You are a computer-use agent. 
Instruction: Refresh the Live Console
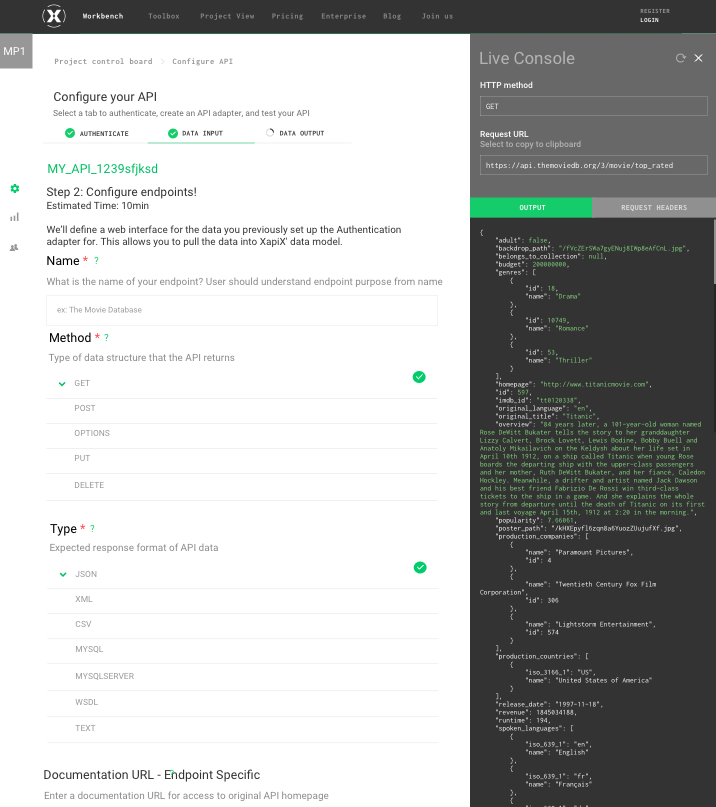[x=680, y=58]
